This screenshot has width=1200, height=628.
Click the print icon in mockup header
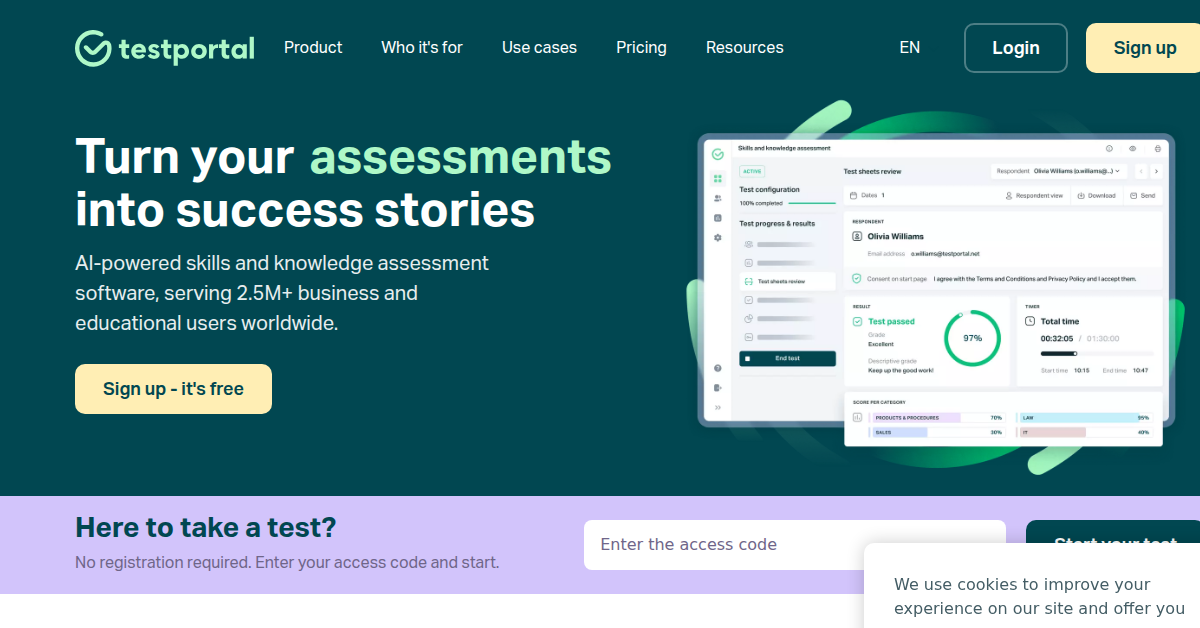tap(1157, 148)
